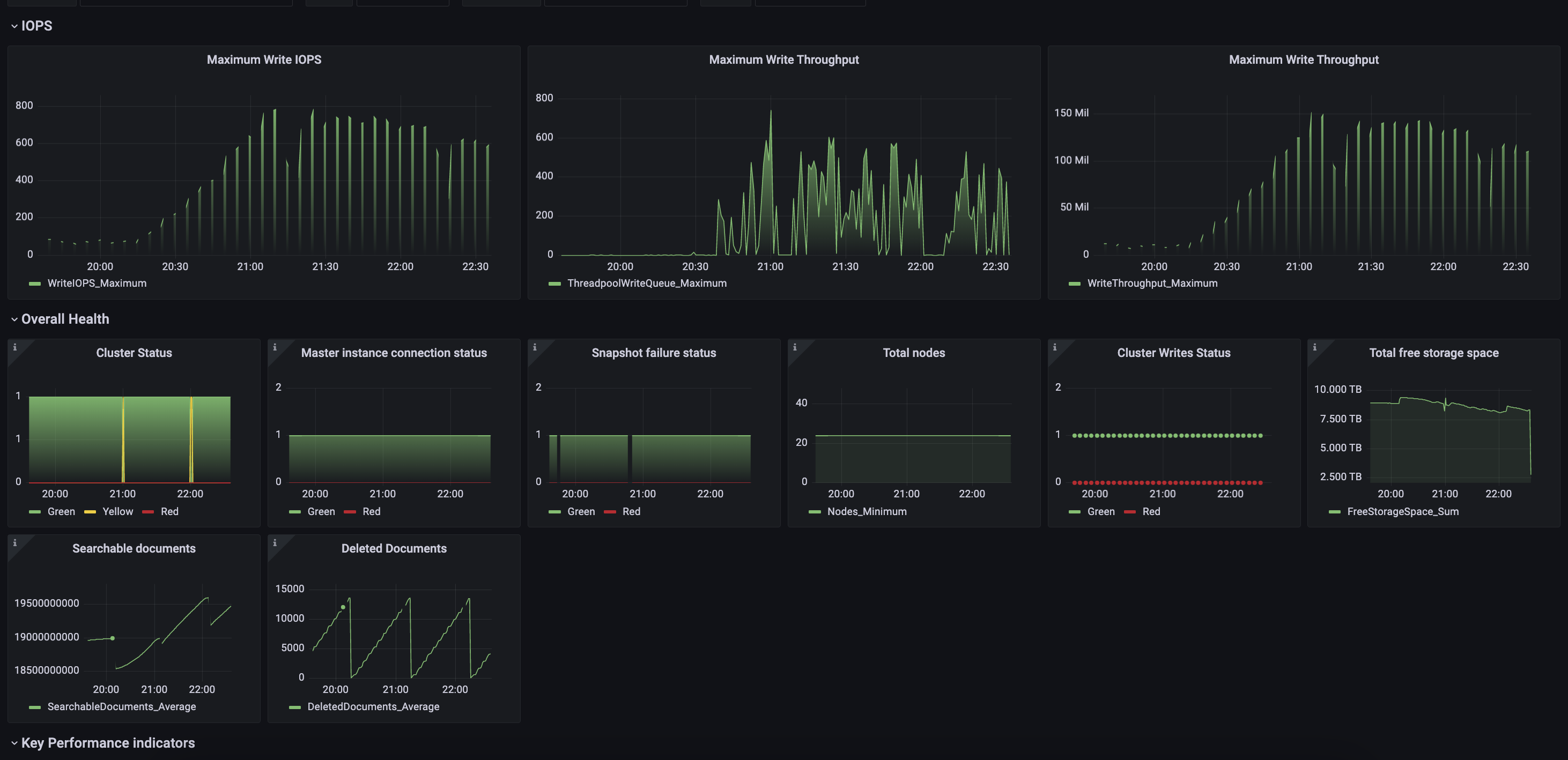Click info icon on Snapshot failure status panel
This screenshot has width=1568, height=760.
(535, 347)
